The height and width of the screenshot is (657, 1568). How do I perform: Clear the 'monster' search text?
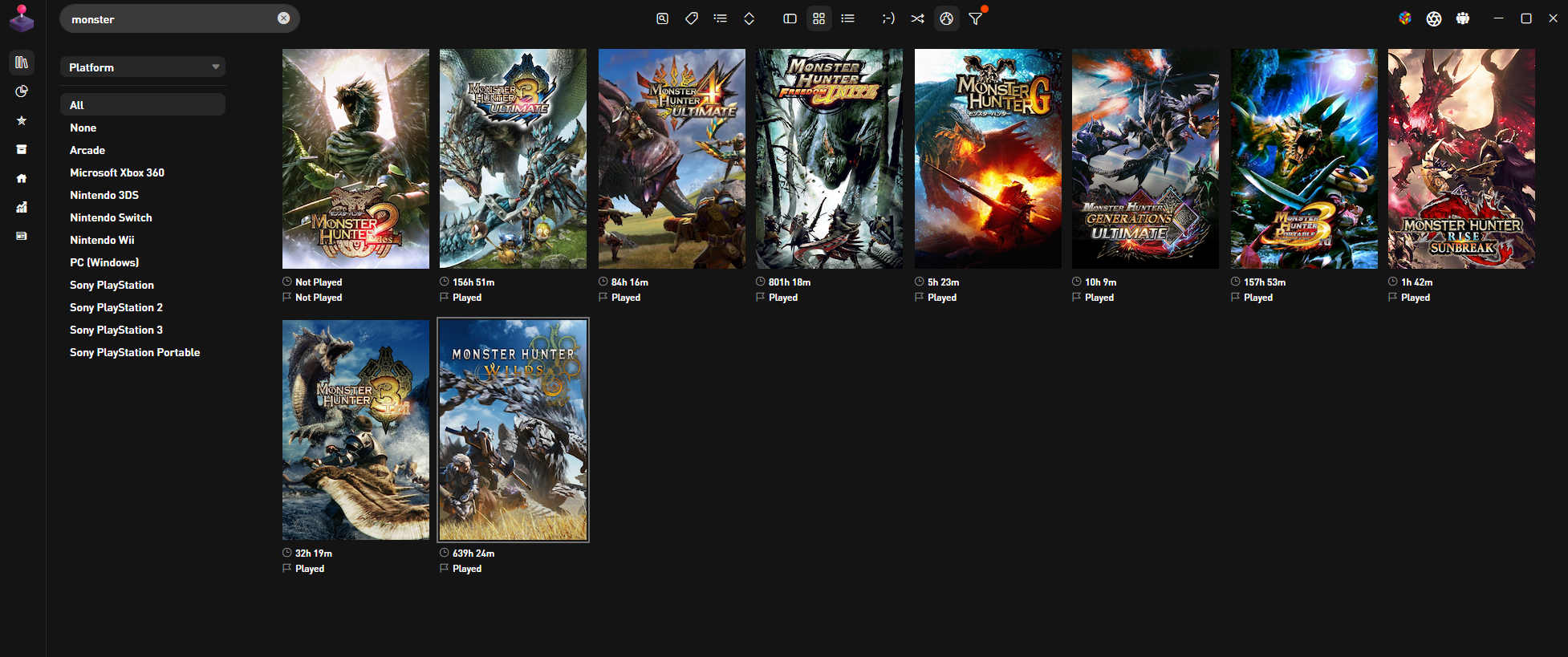[283, 18]
